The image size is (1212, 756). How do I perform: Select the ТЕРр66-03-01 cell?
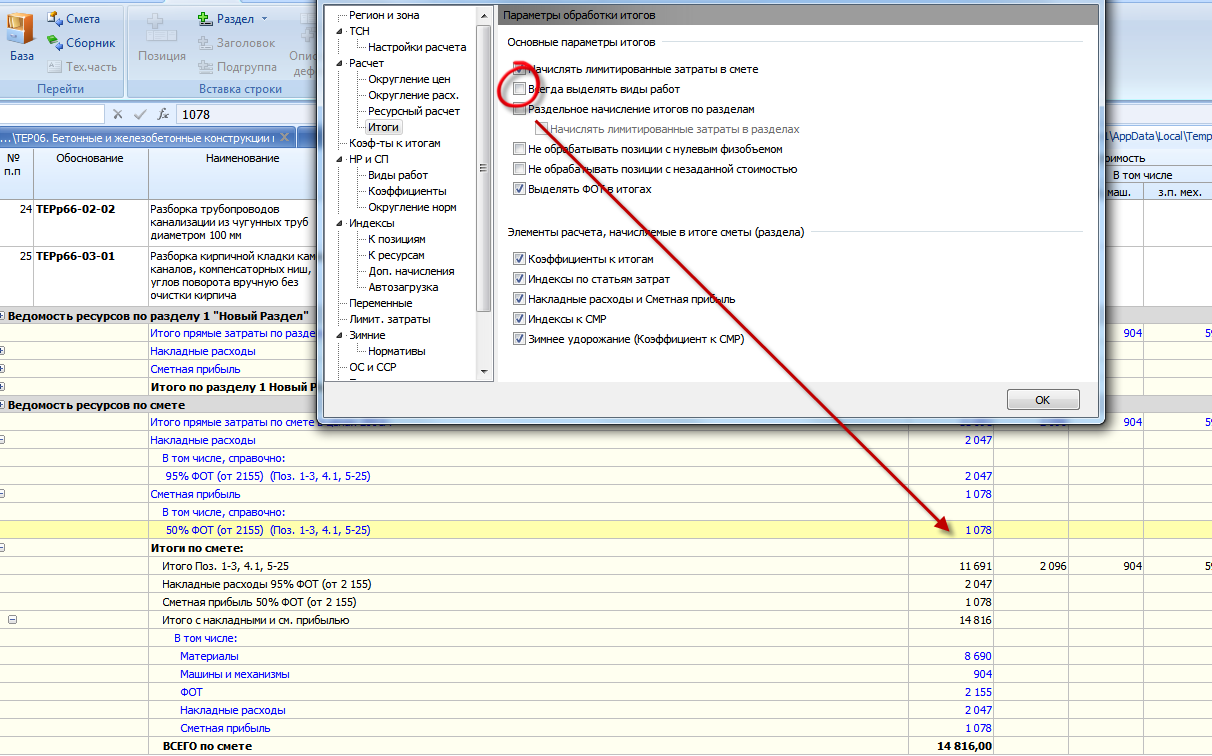pyautogui.click(x=91, y=276)
